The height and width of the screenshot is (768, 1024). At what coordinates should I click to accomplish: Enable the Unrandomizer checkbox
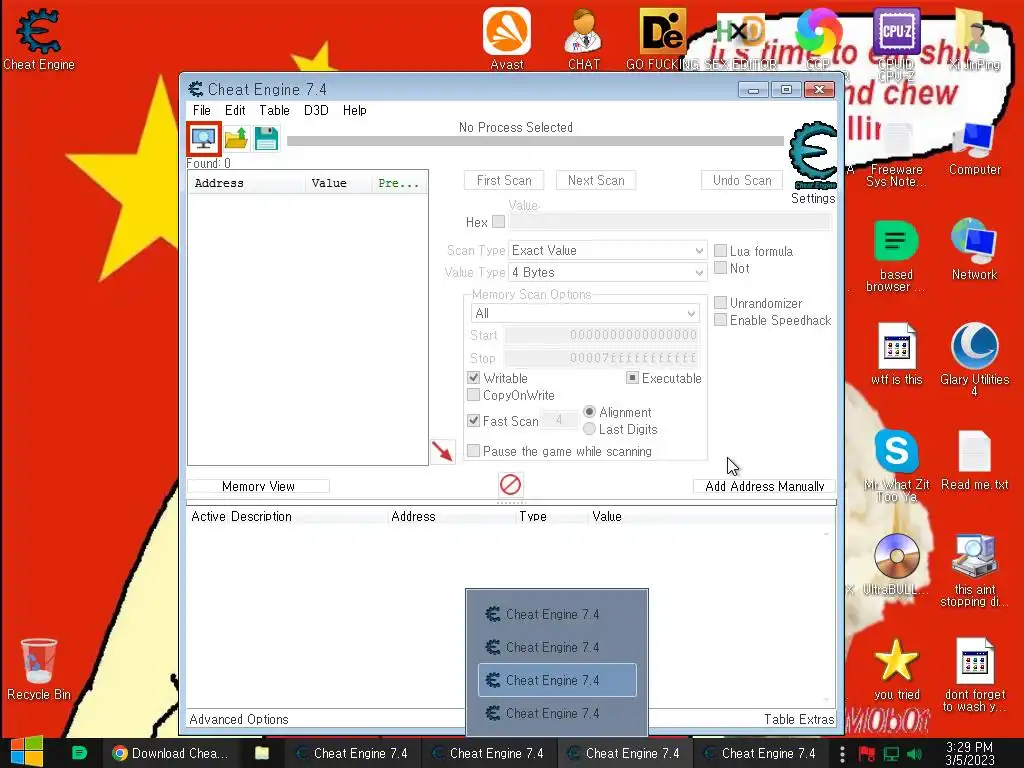[720, 303]
